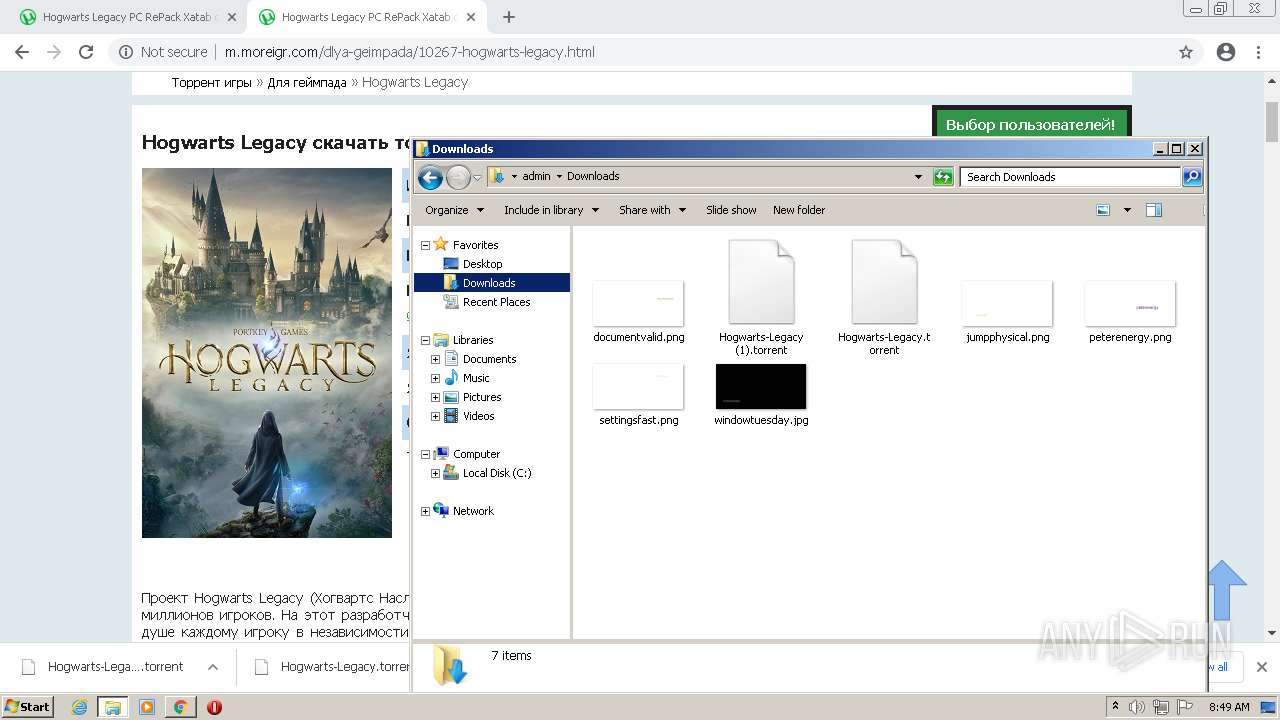Screen dimensions: 1280x720
Task: Reload the Chrome page
Action: click(86, 52)
